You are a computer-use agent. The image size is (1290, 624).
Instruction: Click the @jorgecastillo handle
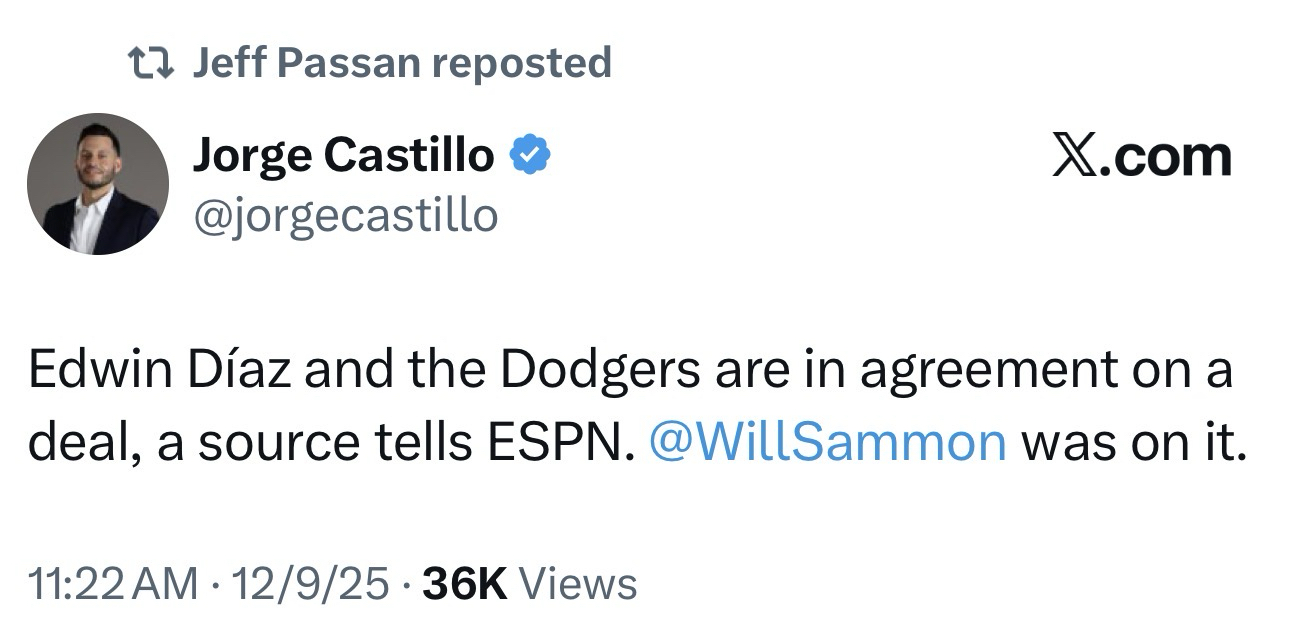(344, 213)
